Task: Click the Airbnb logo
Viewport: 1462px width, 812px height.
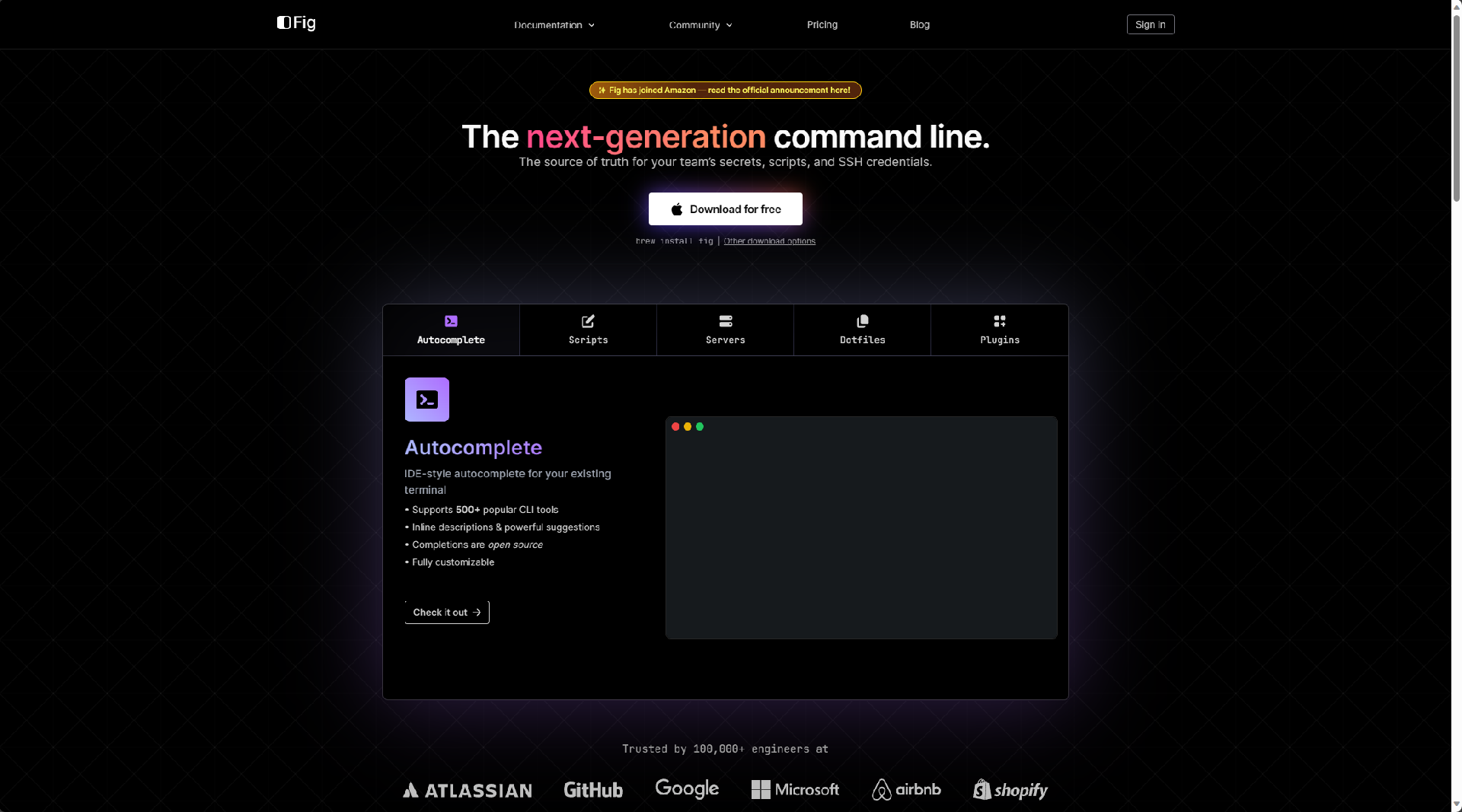Action: [x=906, y=790]
